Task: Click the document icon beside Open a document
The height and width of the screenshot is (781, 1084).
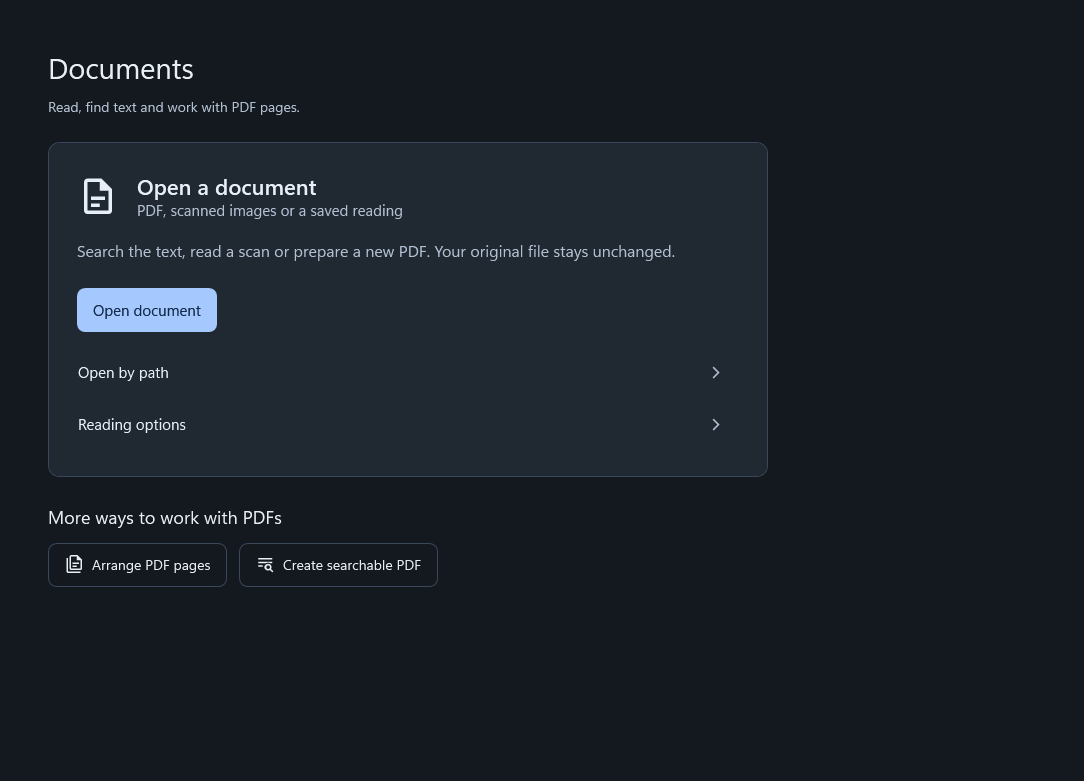Action: (x=97, y=197)
